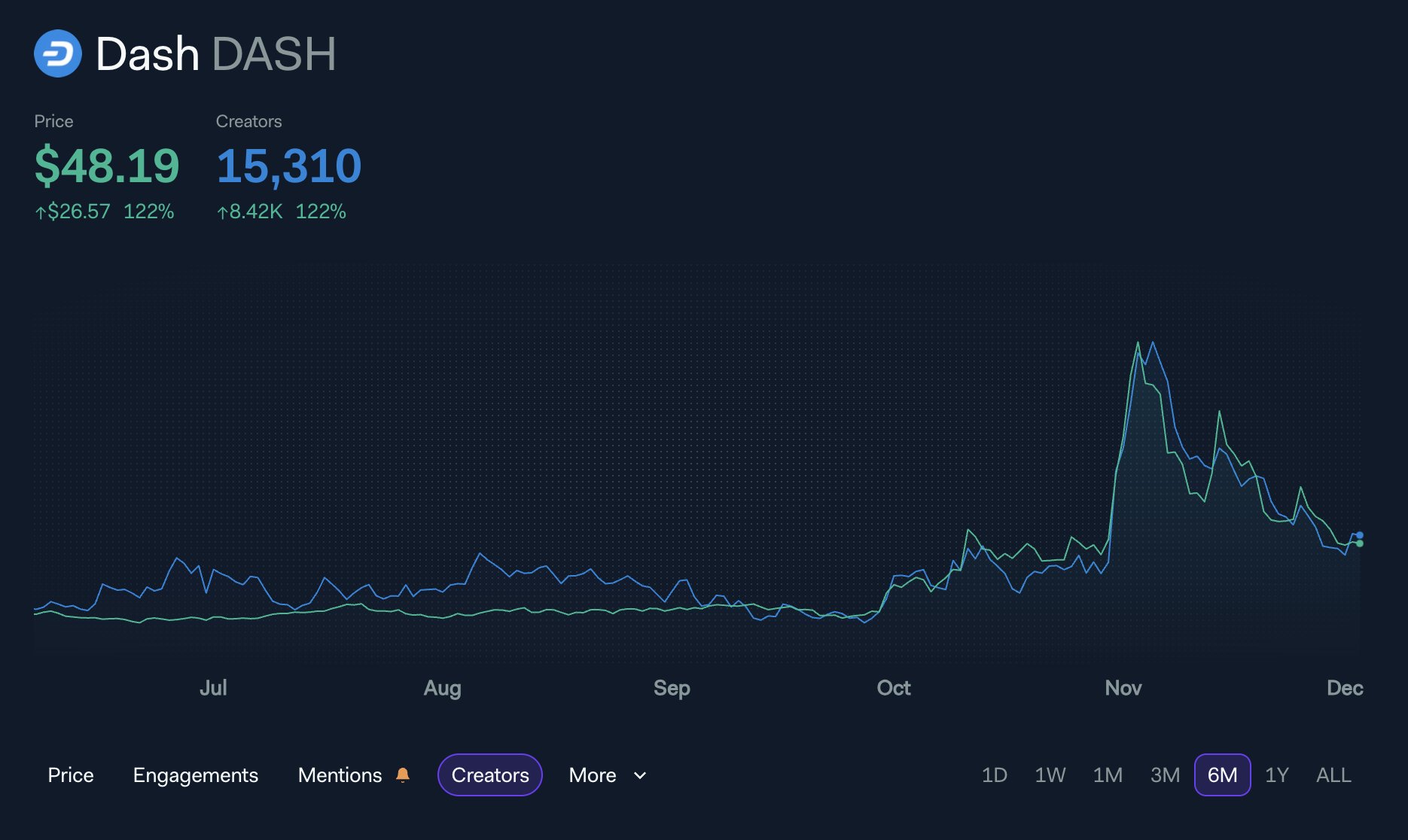The image size is (1408, 840).
Task: Click the Dec axis label
Action: tap(1345, 687)
